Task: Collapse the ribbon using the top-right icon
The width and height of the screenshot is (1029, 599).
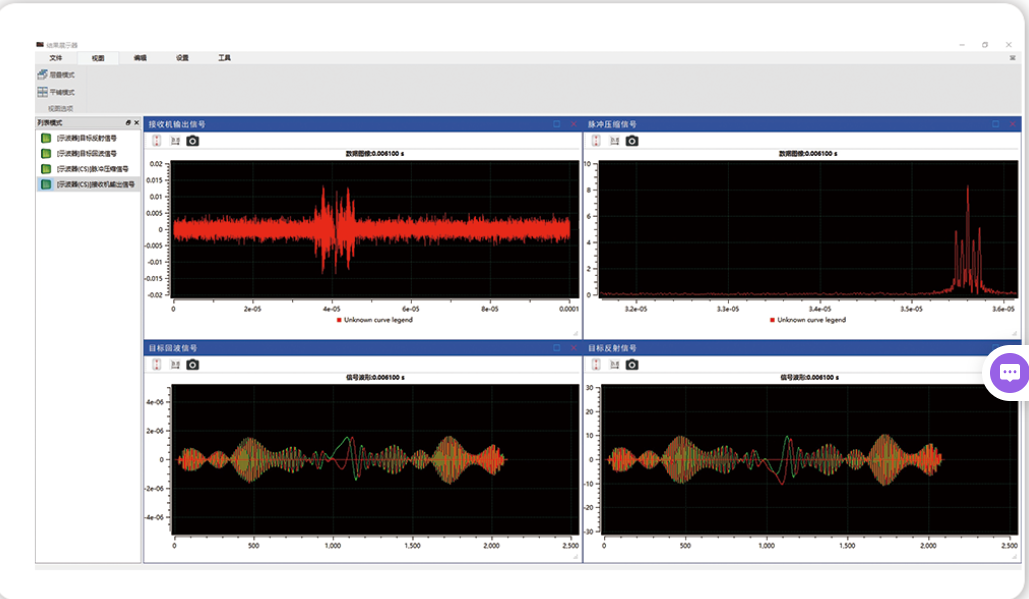Action: pyautogui.click(x=1012, y=58)
